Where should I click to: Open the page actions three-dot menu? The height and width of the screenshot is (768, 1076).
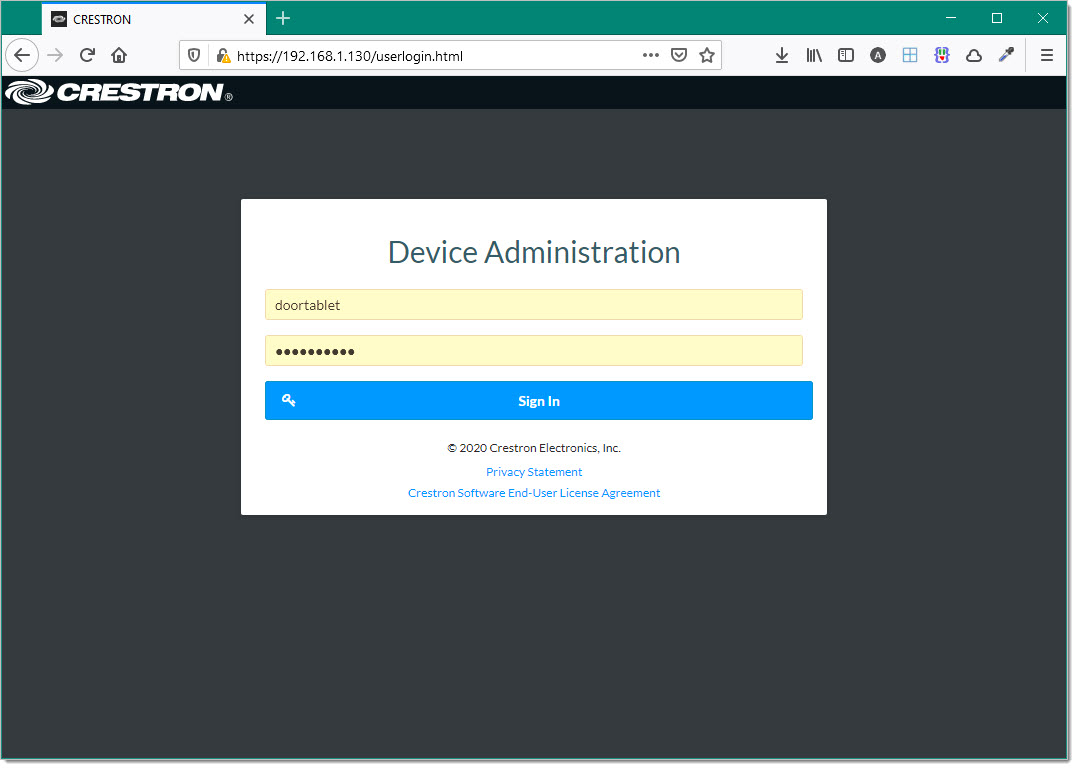click(x=651, y=56)
